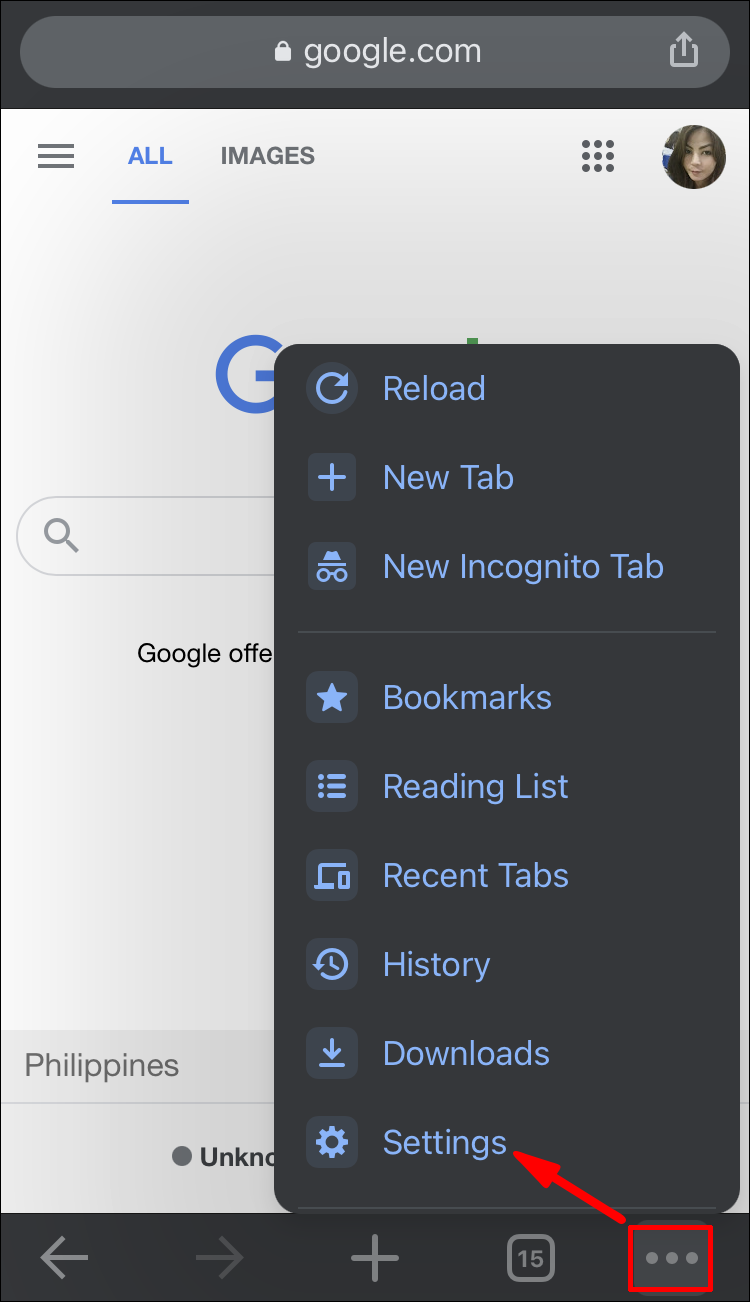
Task: Go back with the left arrow
Action: pyautogui.click(x=64, y=1256)
